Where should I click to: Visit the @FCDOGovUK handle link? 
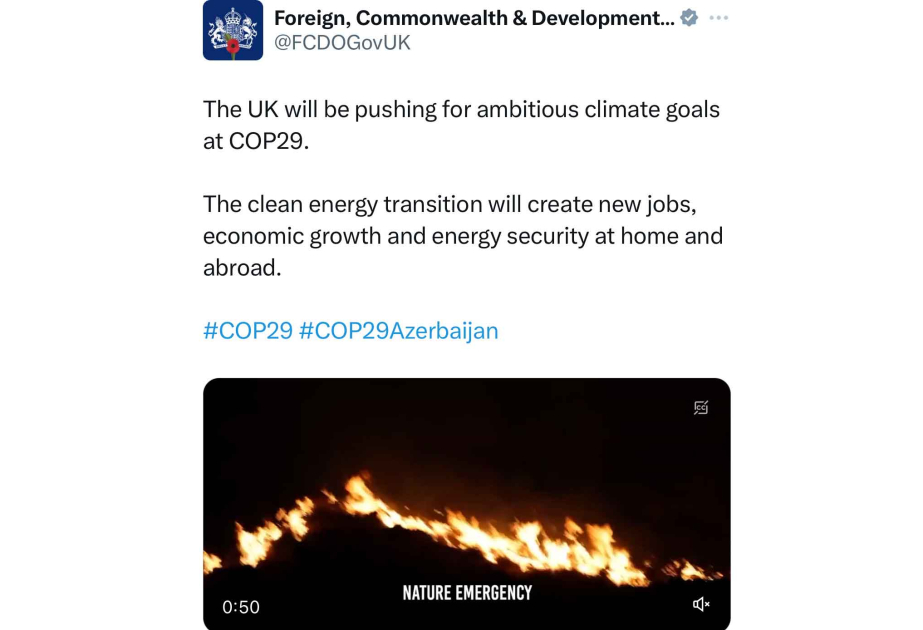pos(342,43)
